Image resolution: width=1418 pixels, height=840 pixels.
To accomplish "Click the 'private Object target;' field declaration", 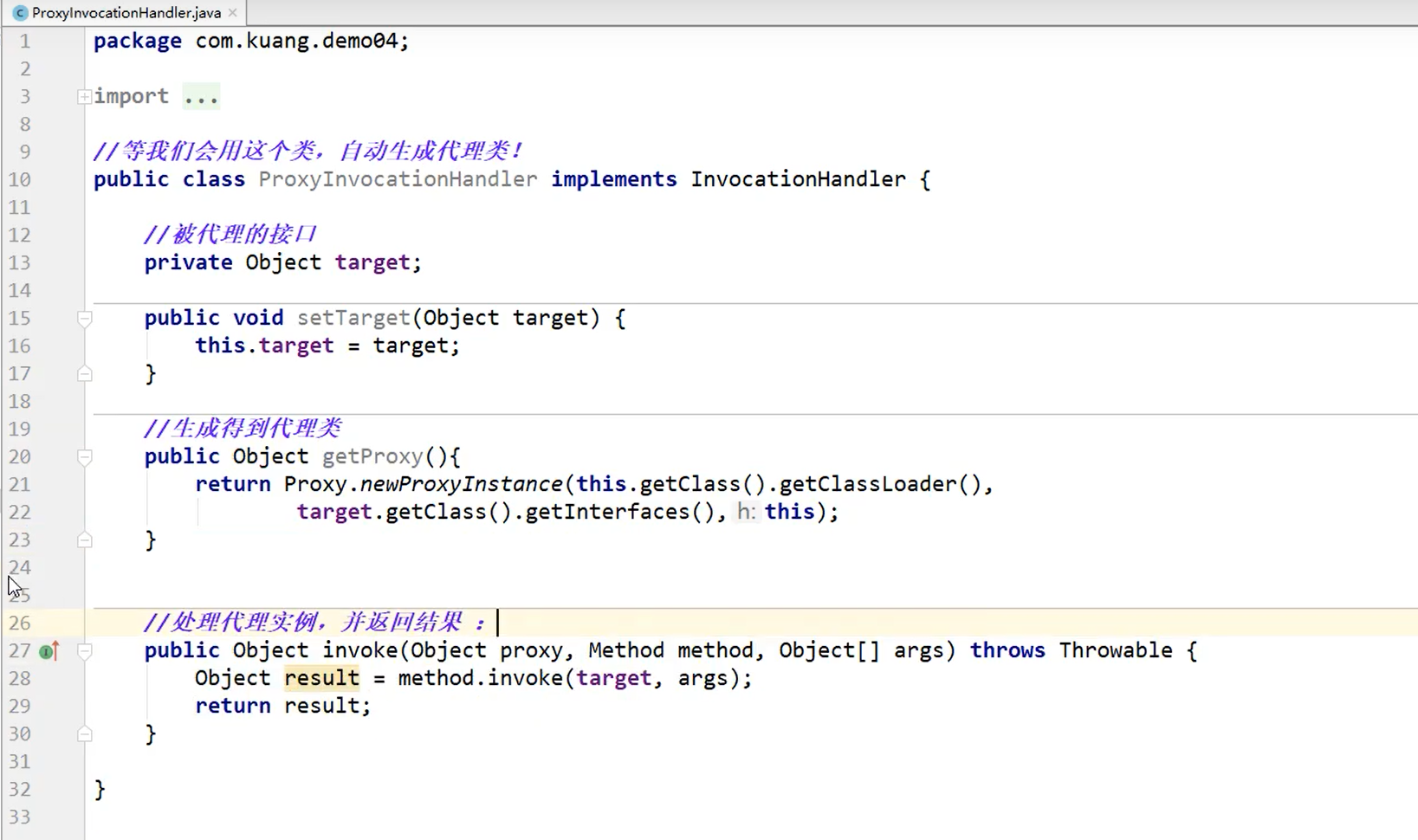I will 282,262.
